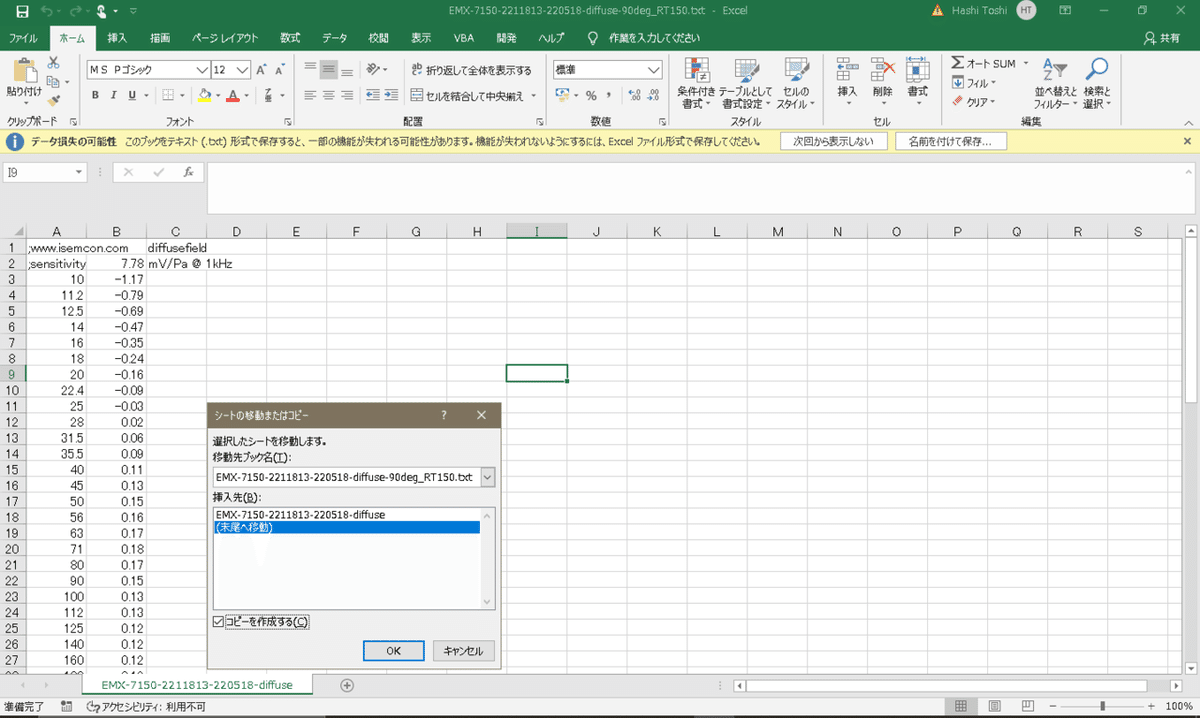This screenshot has height=718, width=1200.
Task: Click the Decrease indent icon
Action: pos(371,95)
